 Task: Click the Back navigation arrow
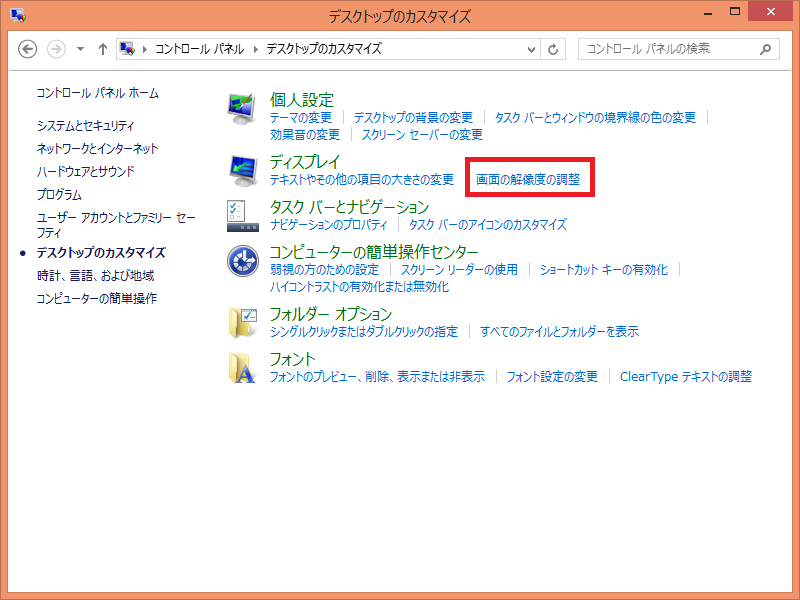pyautogui.click(x=27, y=48)
